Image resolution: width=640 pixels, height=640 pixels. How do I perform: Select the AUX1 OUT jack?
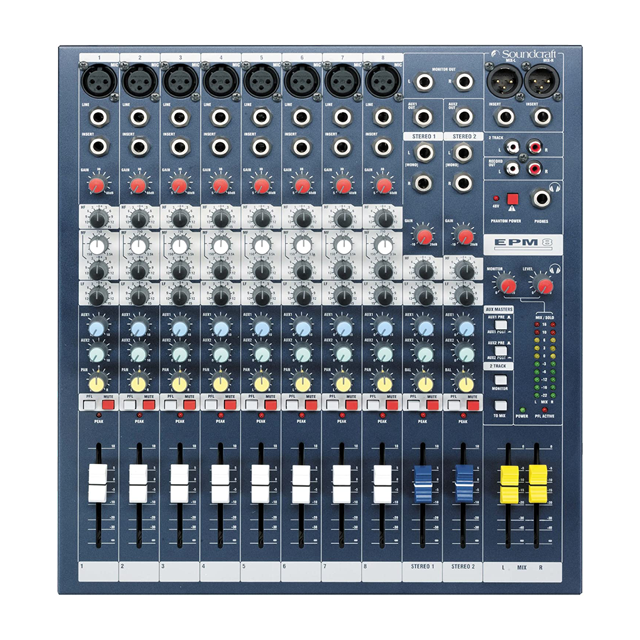[423, 117]
